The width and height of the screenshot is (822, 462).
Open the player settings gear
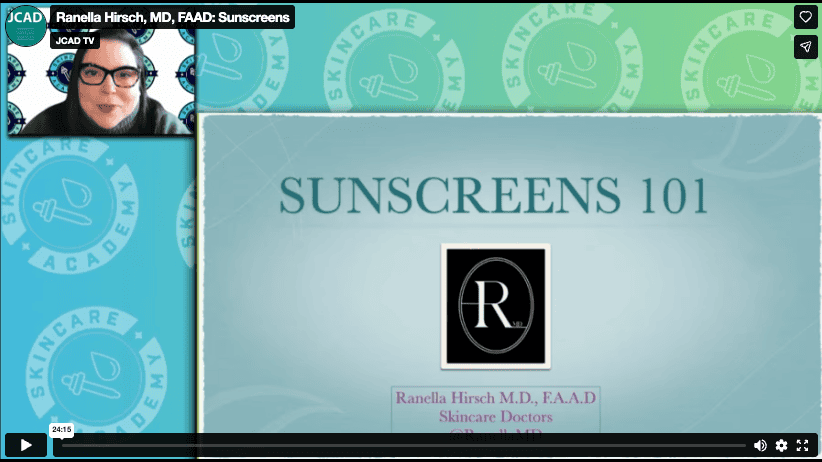[781, 445]
